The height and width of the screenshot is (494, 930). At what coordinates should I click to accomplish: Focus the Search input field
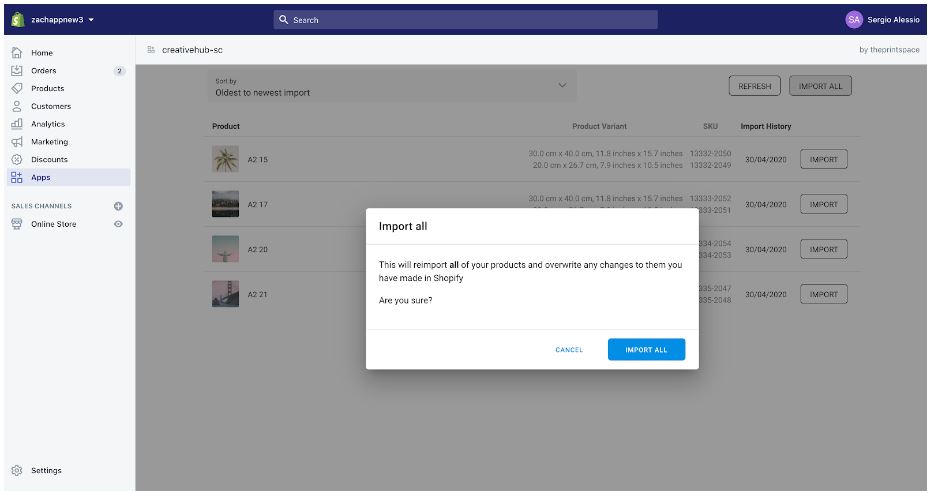(466, 20)
